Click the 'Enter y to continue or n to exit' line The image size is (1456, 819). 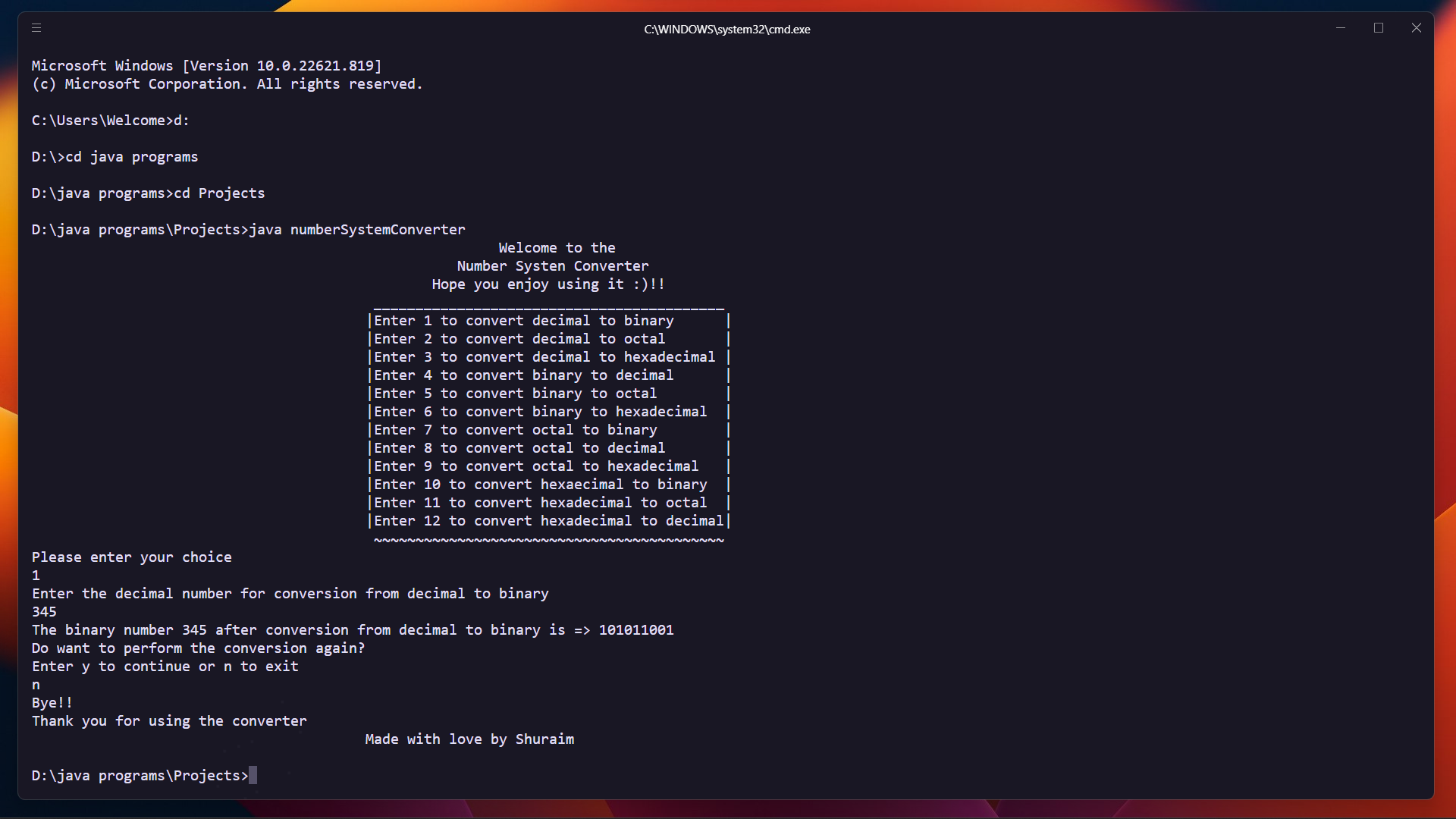coord(165,667)
